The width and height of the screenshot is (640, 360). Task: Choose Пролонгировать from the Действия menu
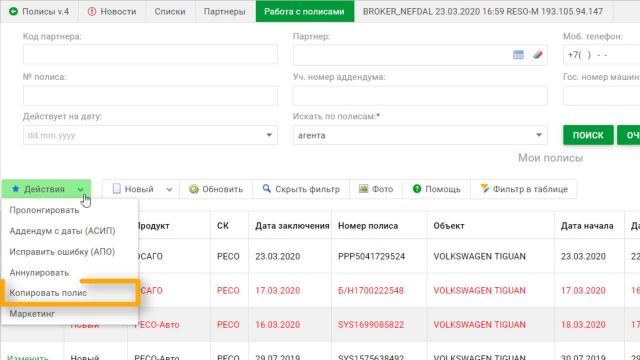[44, 210]
